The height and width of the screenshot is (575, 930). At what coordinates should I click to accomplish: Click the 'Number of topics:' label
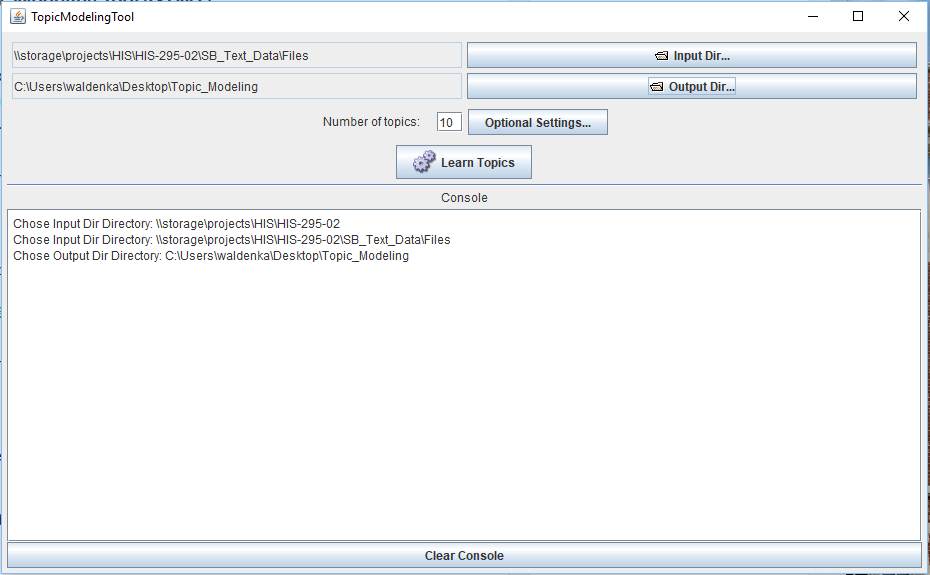[371, 122]
